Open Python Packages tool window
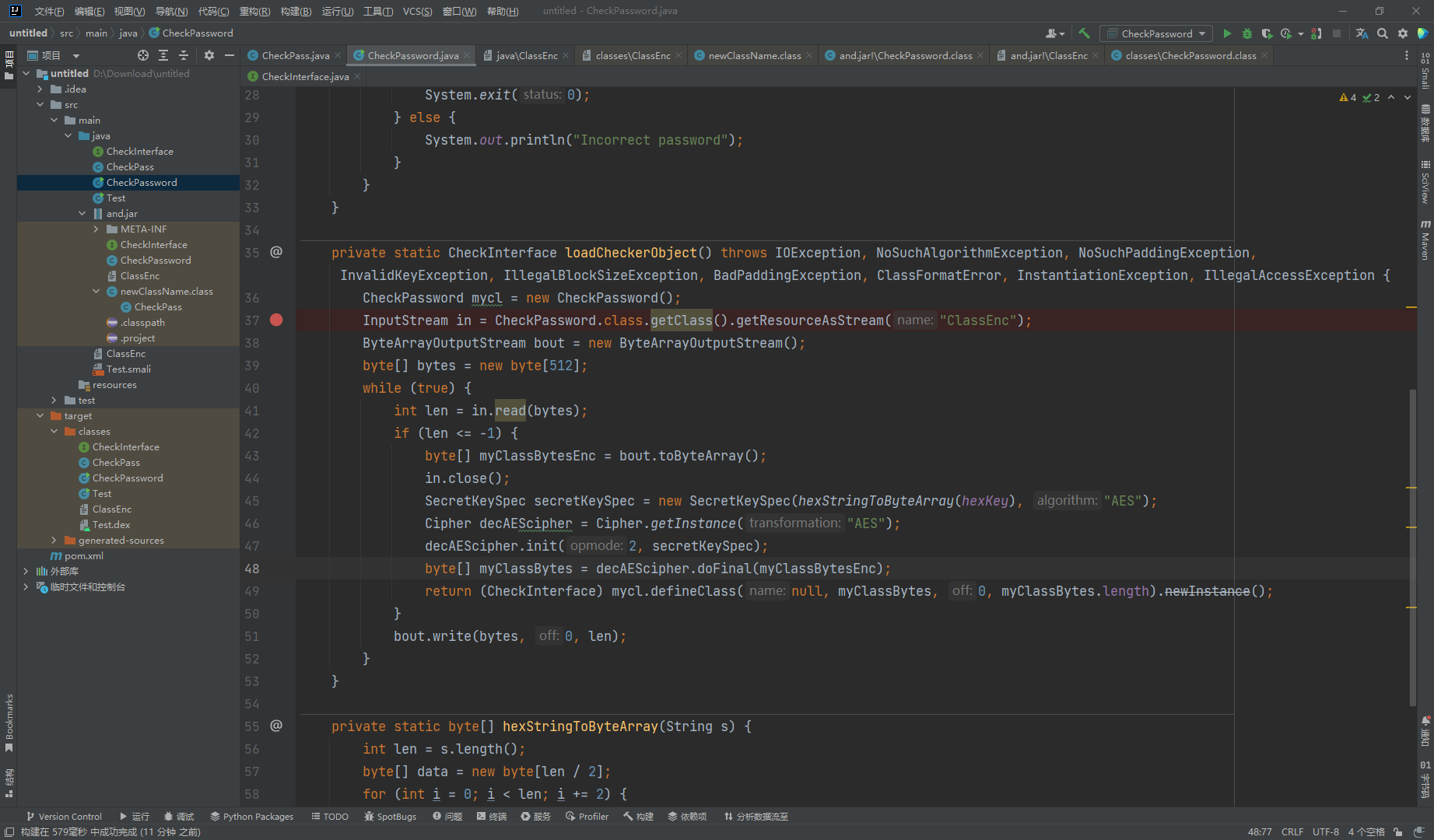 pyautogui.click(x=251, y=817)
